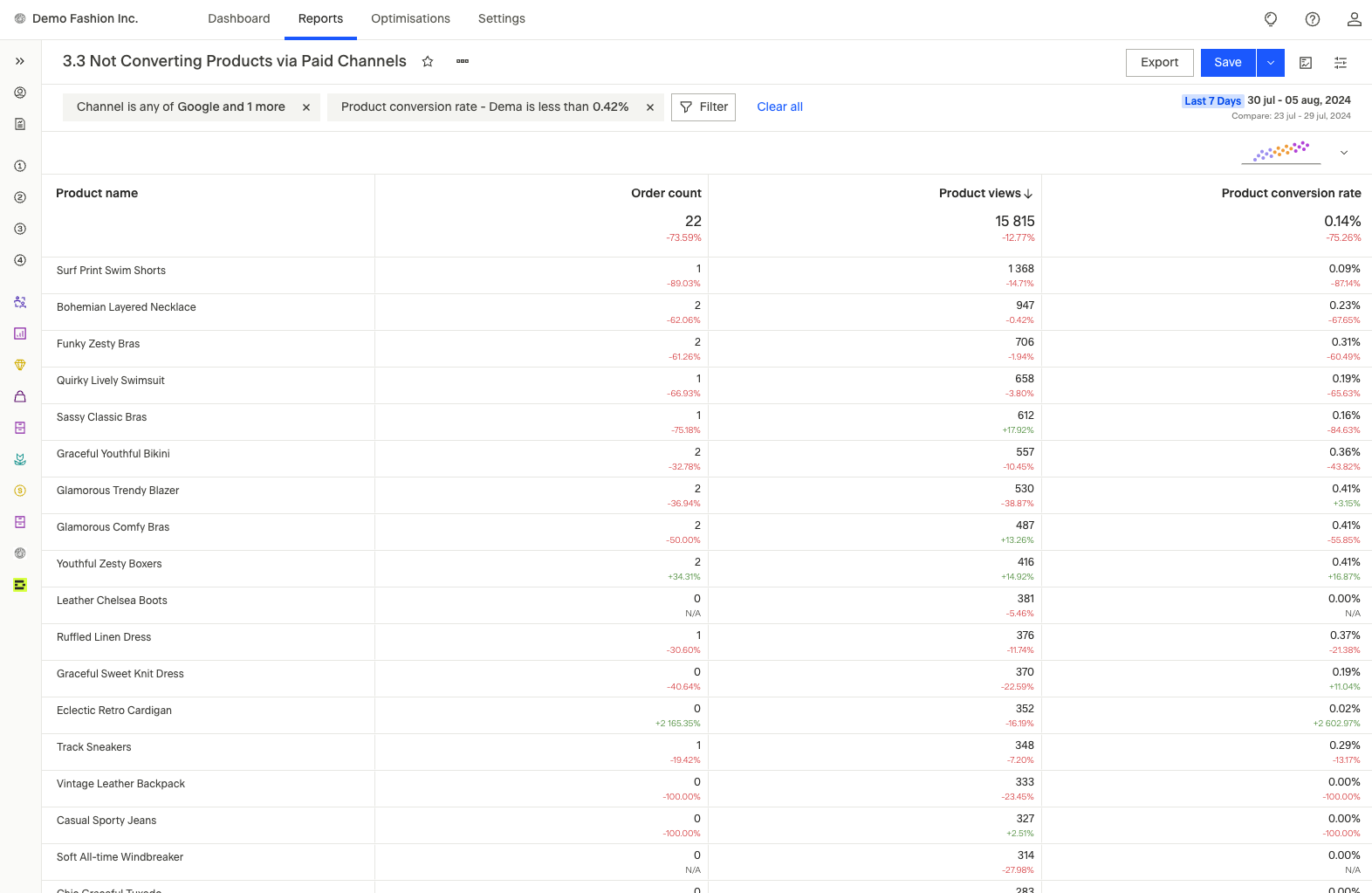Viewport: 1372px width, 893px height.
Task: Open the three-dot report options menu
Action: pos(463,61)
